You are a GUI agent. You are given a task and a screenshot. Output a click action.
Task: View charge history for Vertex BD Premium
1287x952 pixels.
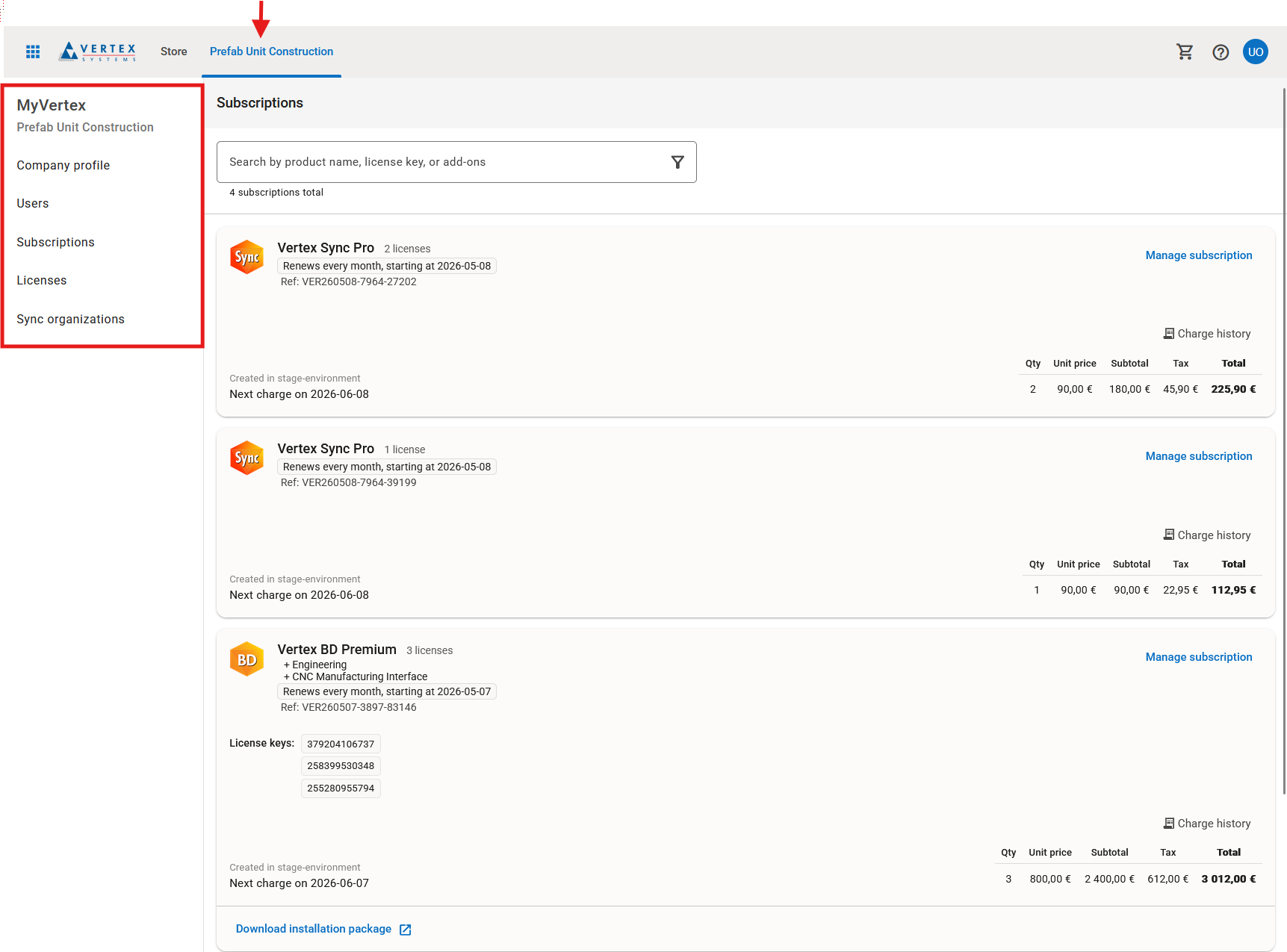tap(1207, 824)
